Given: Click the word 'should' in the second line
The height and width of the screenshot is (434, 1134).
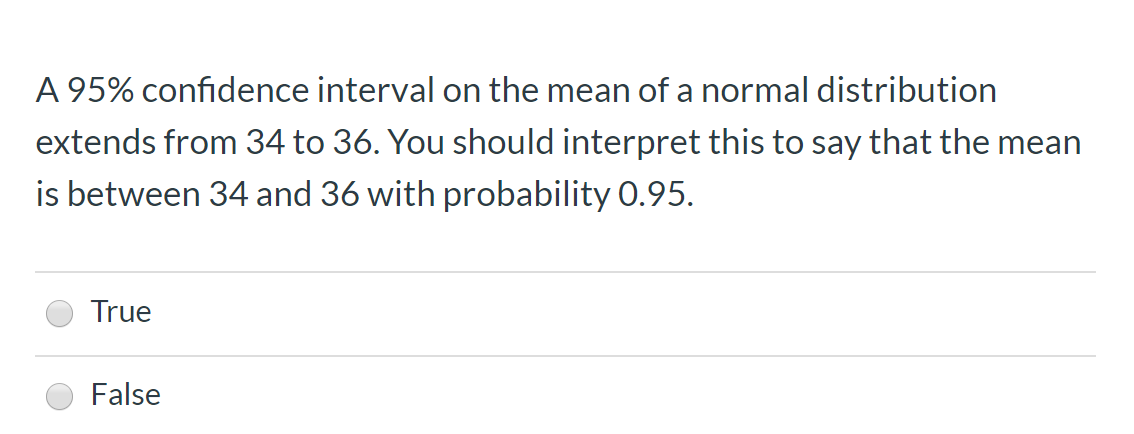Looking at the screenshot, I should coord(504,142).
